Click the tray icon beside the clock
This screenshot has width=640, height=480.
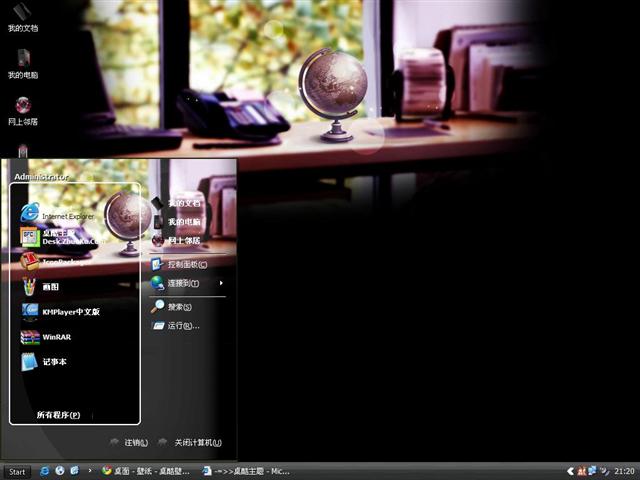coord(604,471)
